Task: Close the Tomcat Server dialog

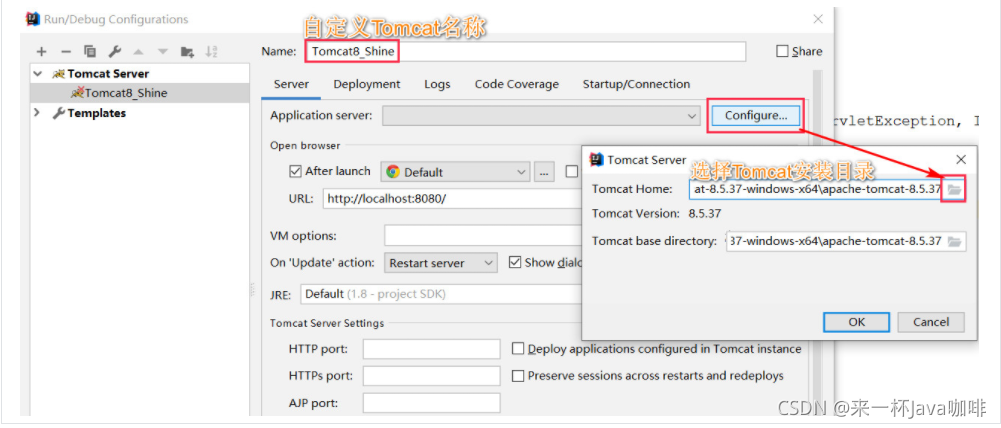Action: tap(961, 160)
